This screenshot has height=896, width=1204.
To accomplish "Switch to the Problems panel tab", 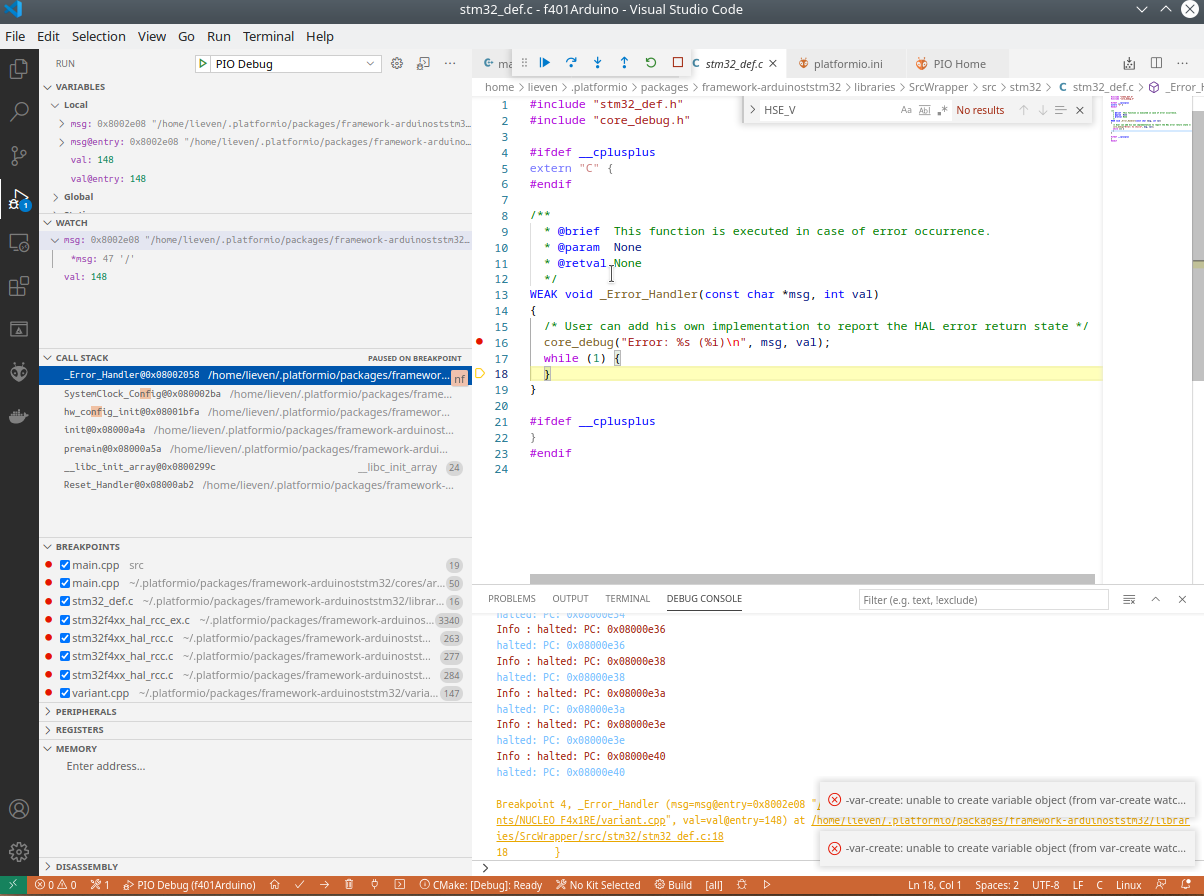I will click(512, 599).
